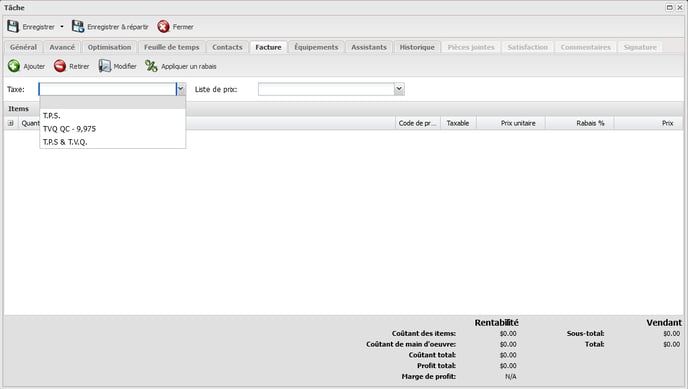Click the red Fermer icon
The image size is (688, 389).
[x=163, y=27]
